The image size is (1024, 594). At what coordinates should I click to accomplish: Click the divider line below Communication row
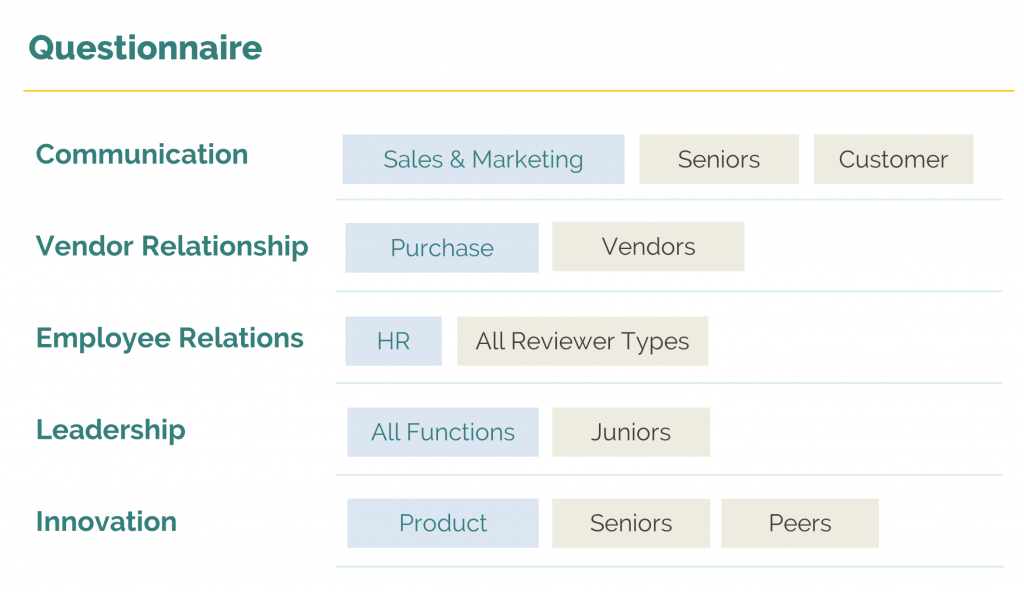669,200
